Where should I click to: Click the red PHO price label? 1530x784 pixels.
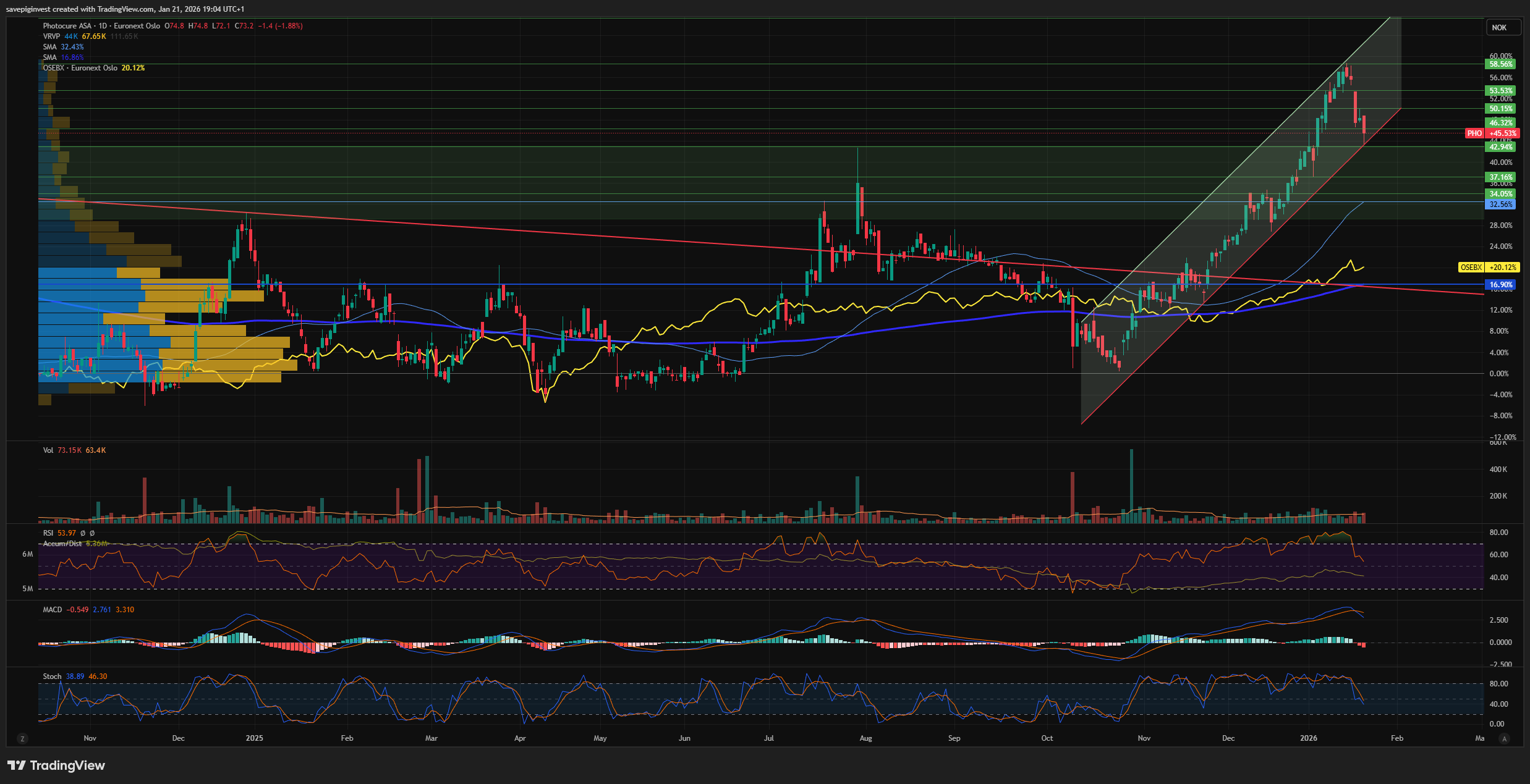click(1474, 133)
